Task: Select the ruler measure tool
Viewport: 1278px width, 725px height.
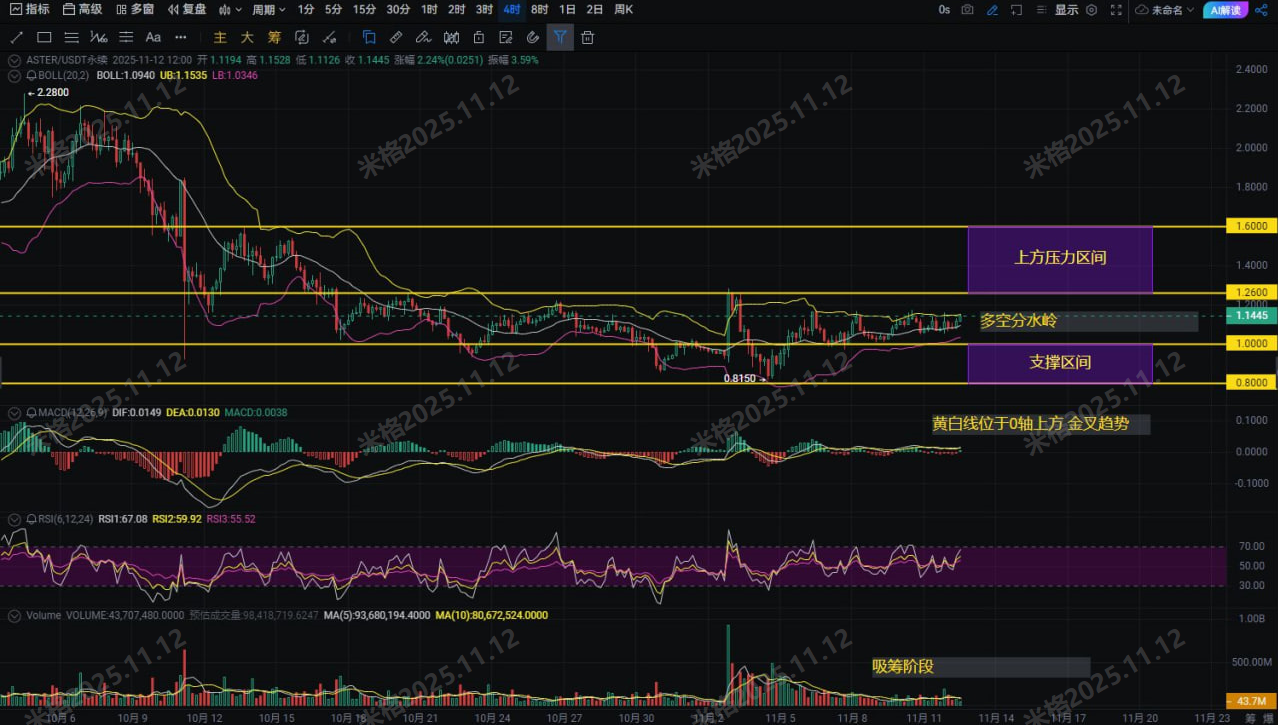Action: click(396, 37)
